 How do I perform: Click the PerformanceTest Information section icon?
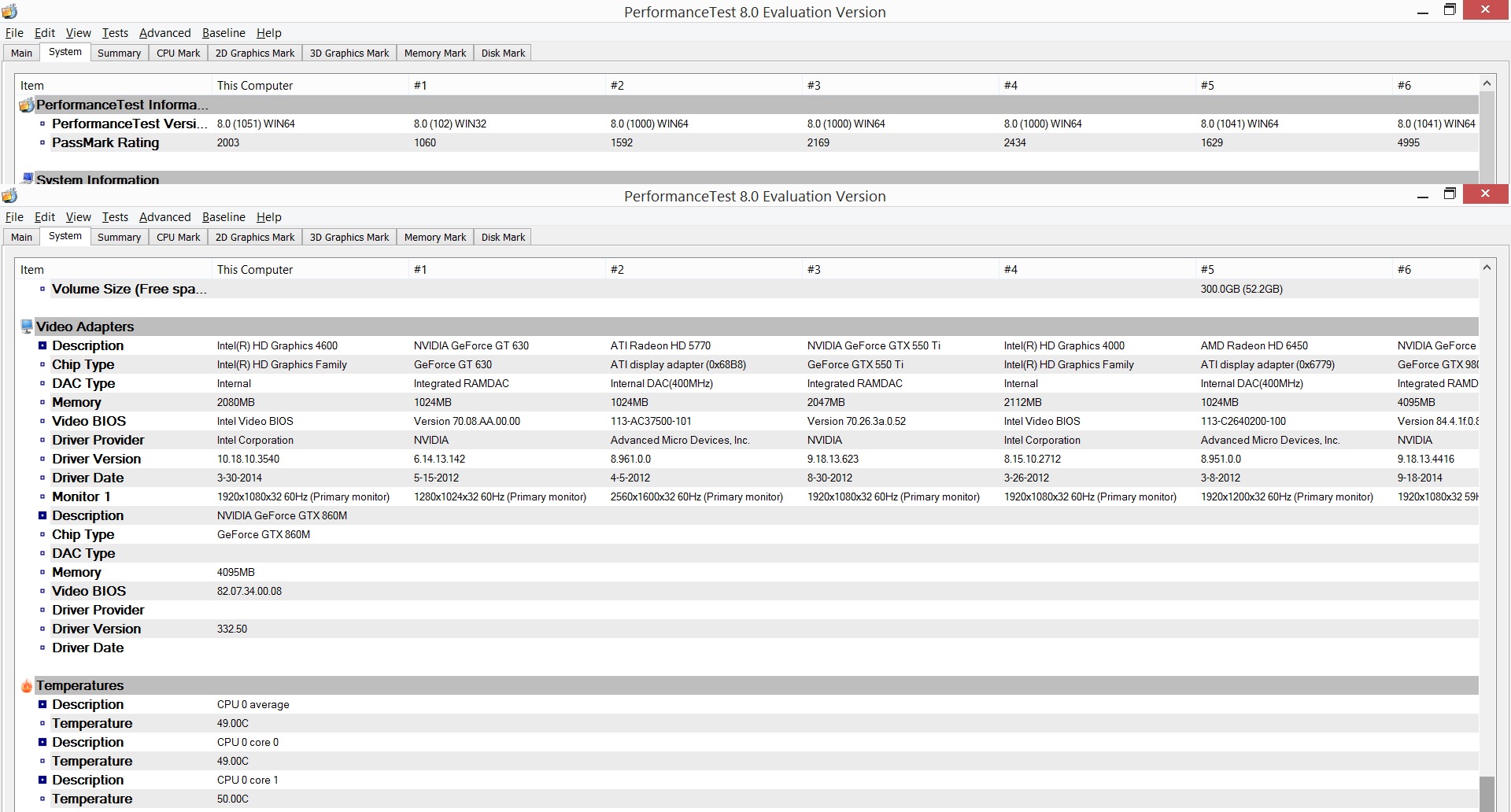coord(27,105)
